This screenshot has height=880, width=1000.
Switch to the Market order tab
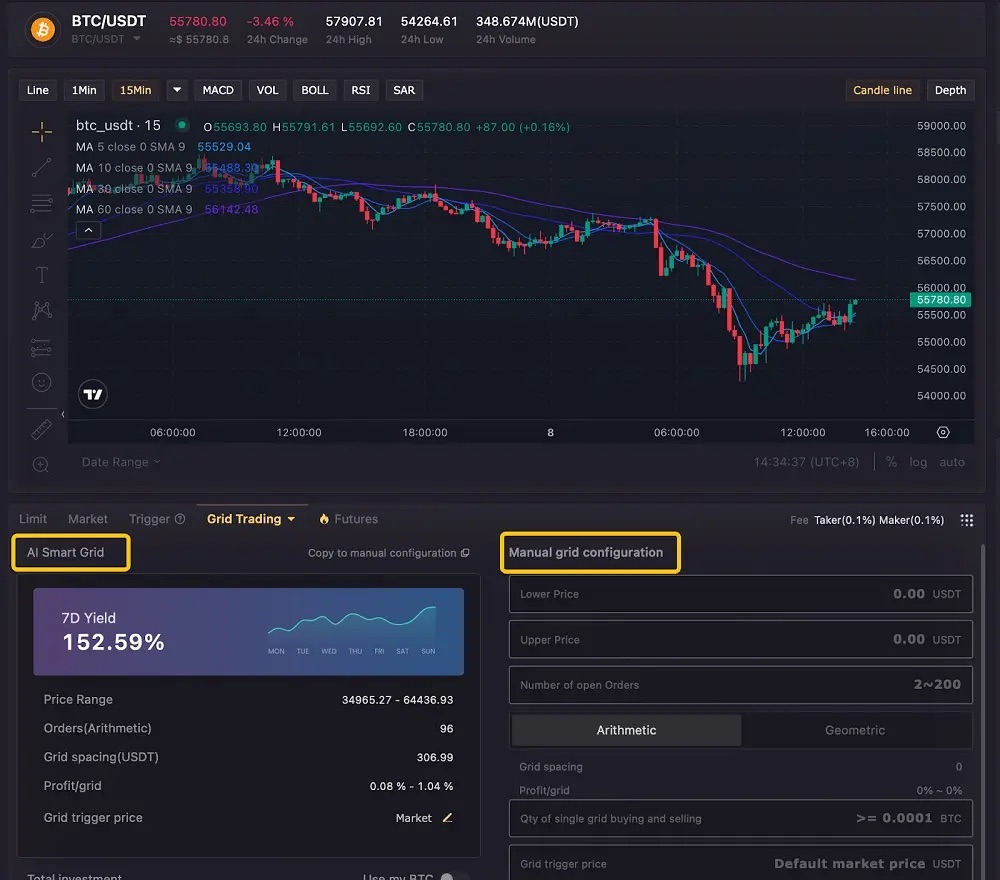point(88,519)
